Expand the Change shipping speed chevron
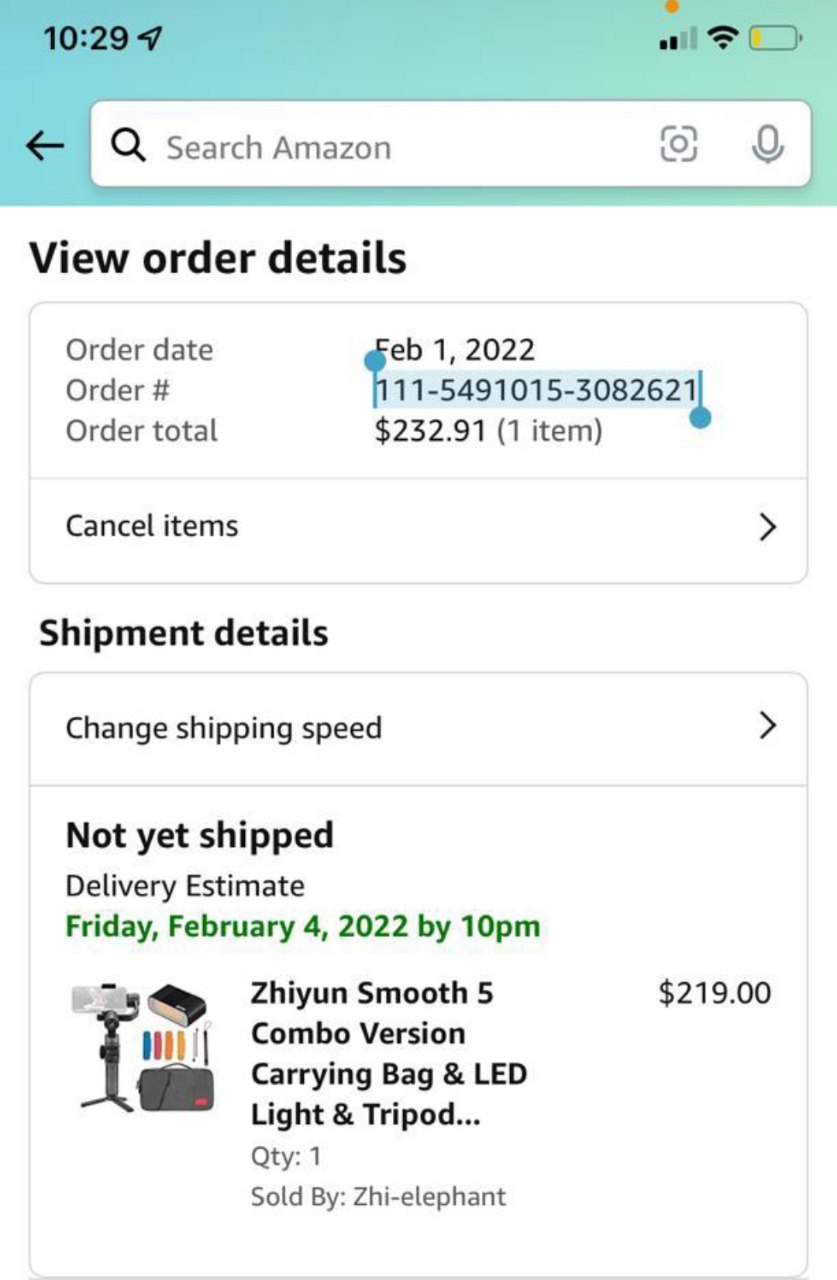 click(767, 725)
